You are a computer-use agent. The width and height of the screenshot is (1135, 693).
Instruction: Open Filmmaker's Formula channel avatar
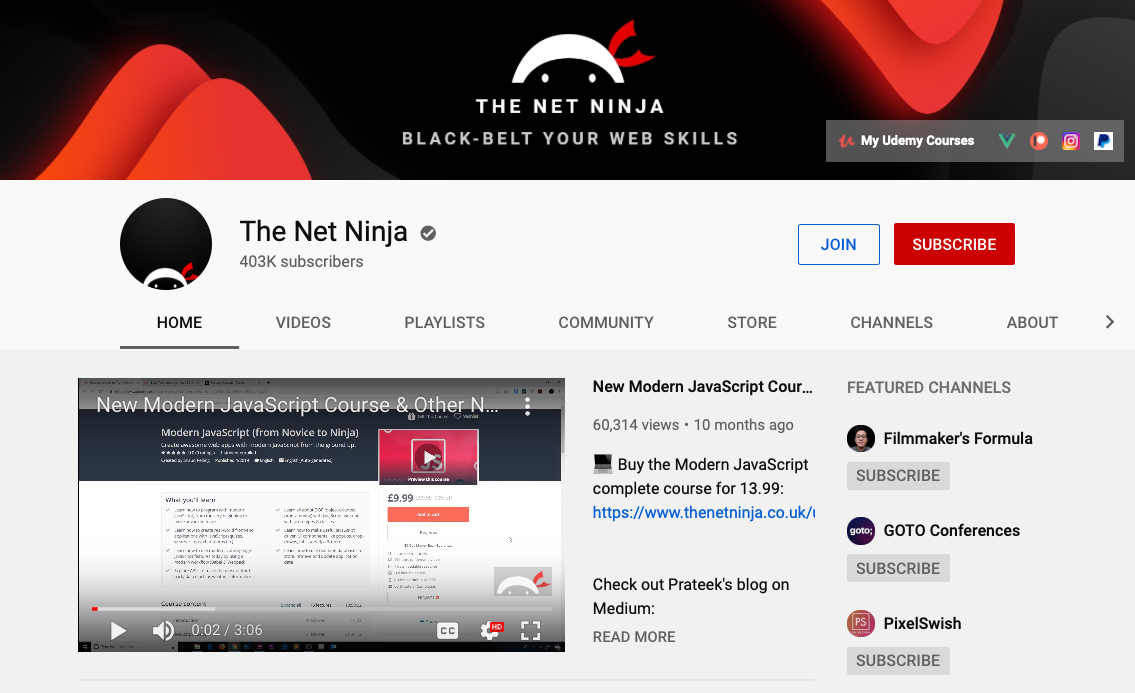[x=861, y=439]
